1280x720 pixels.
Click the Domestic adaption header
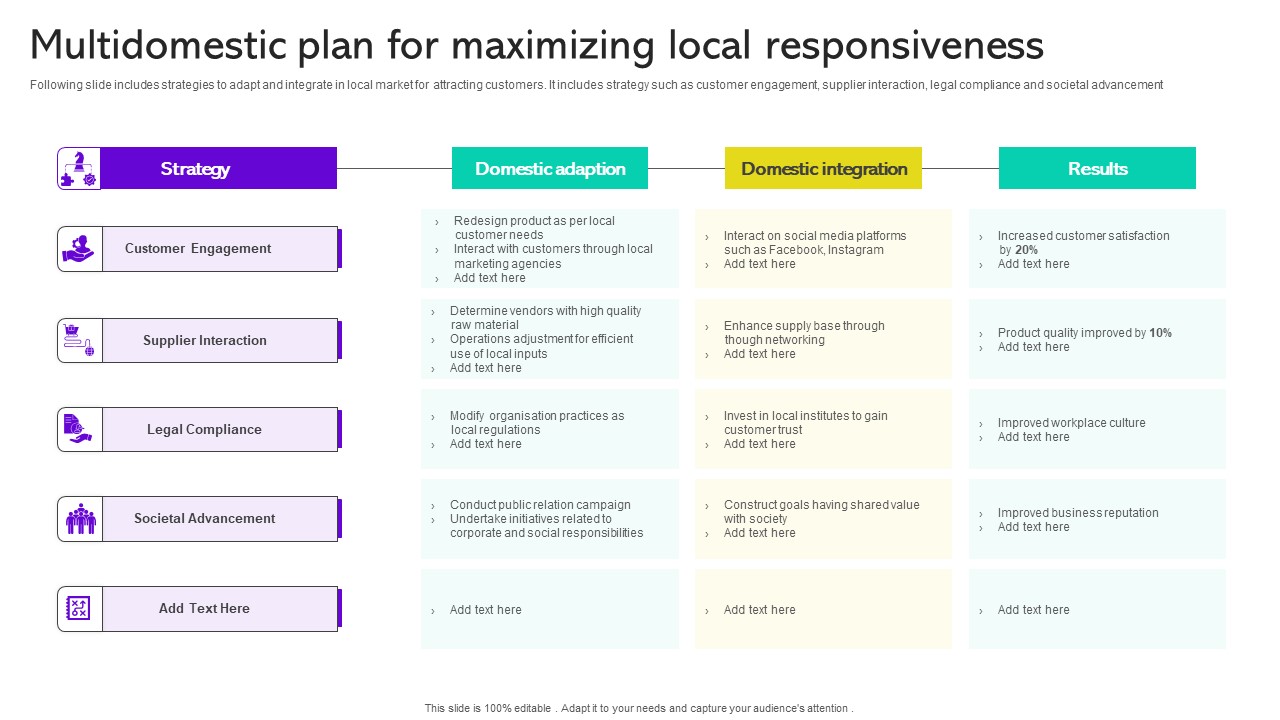tap(550, 168)
